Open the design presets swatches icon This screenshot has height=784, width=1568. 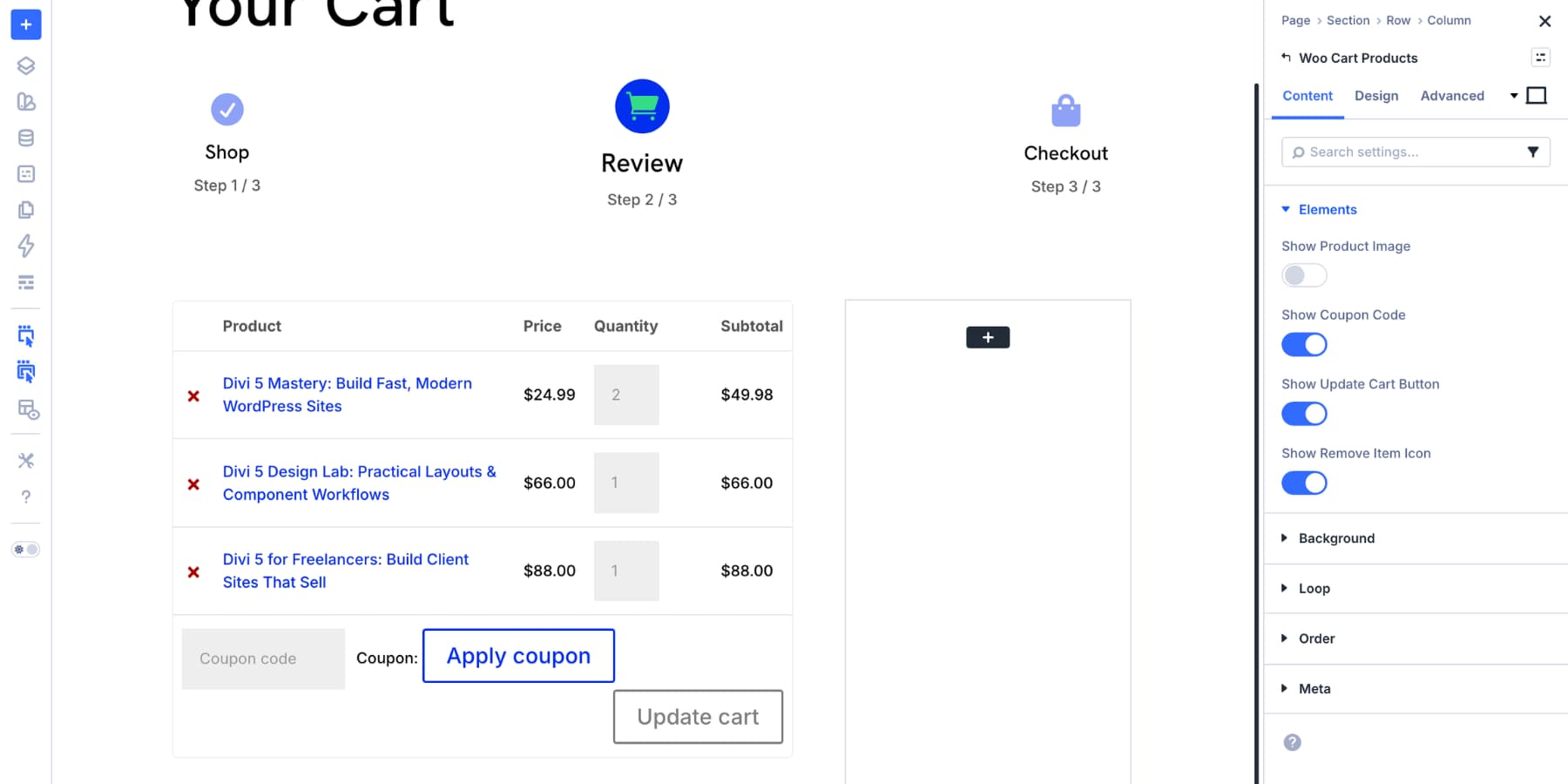point(26,102)
